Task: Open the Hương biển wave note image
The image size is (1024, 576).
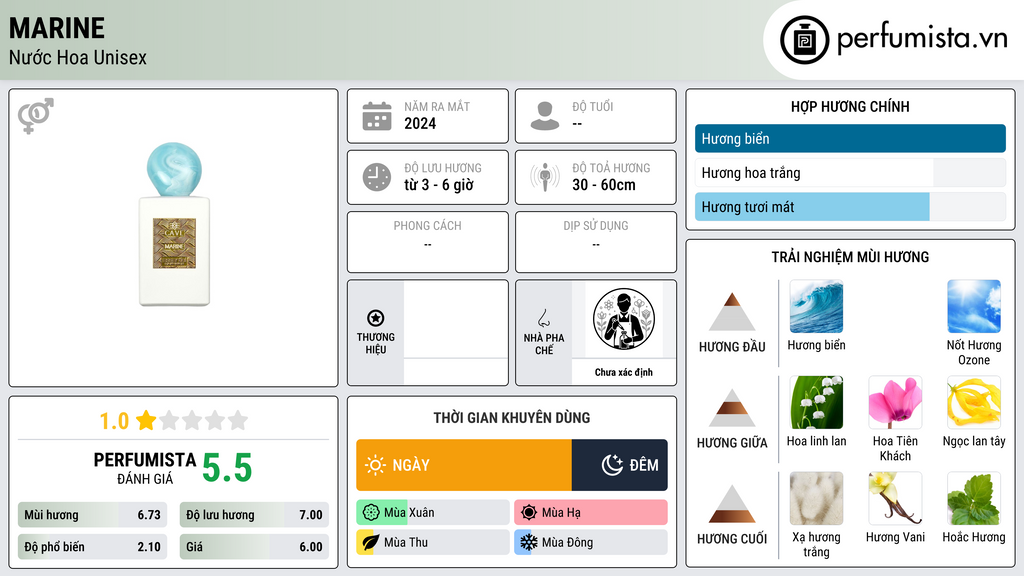Action: pos(816,306)
